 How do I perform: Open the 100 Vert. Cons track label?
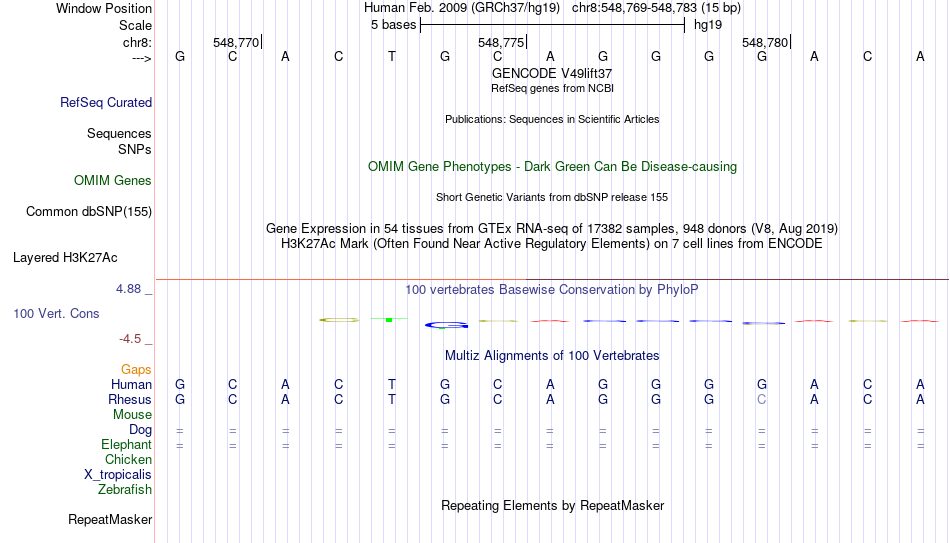point(56,313)
